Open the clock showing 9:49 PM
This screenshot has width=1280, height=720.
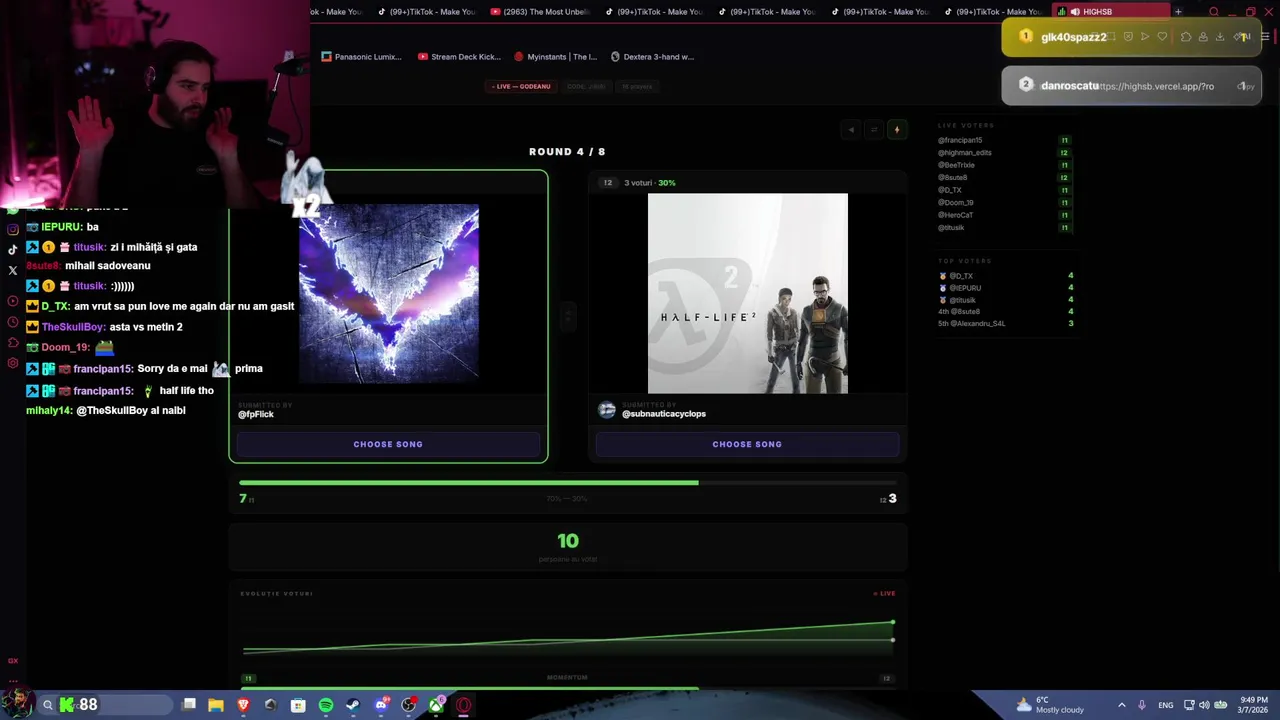click(1254, 705)
